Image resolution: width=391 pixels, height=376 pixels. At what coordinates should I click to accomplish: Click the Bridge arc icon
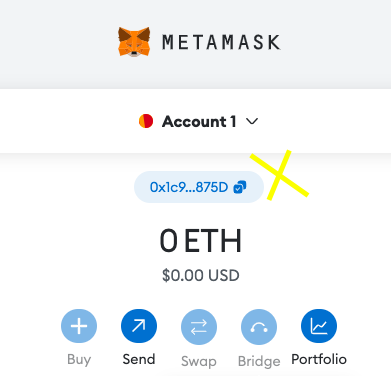(259, 327)
